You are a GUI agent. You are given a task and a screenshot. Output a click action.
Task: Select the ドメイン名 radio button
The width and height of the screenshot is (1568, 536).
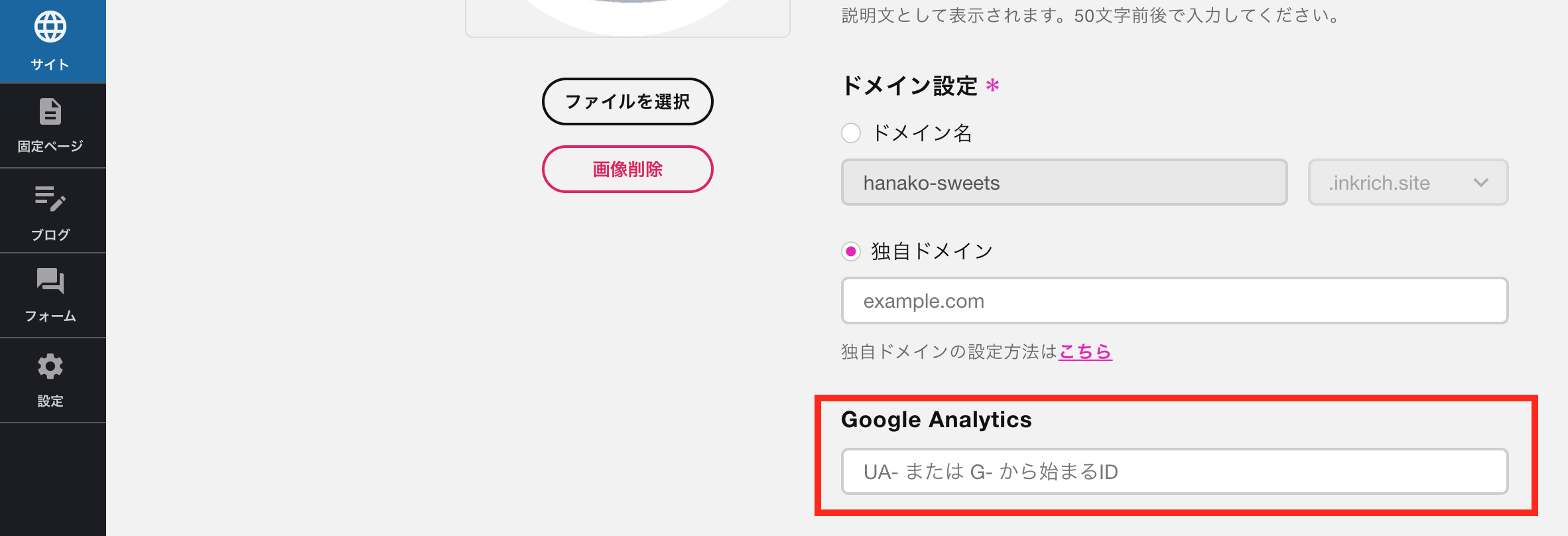851,133
